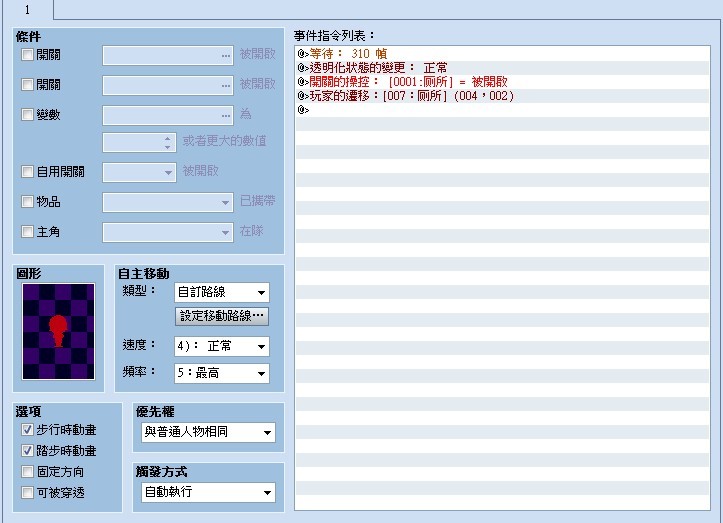Click the event graphic thumbnail

point(59,332)
